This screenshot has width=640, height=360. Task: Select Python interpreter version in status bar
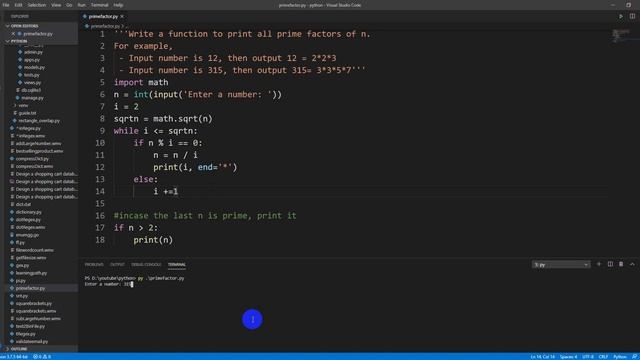14,357
